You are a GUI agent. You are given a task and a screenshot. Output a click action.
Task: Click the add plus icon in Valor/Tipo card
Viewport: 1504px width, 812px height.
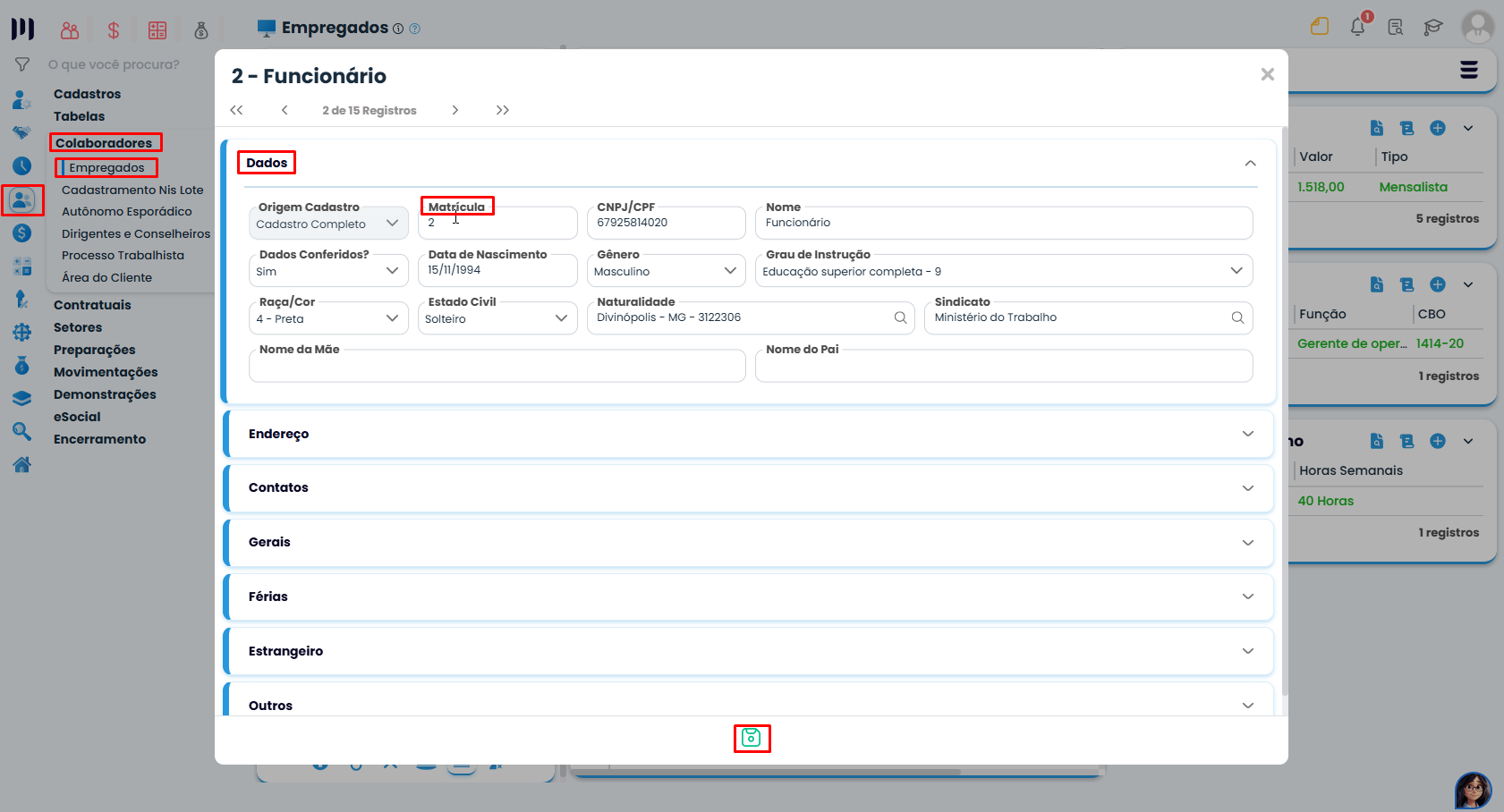point(1438,128)
